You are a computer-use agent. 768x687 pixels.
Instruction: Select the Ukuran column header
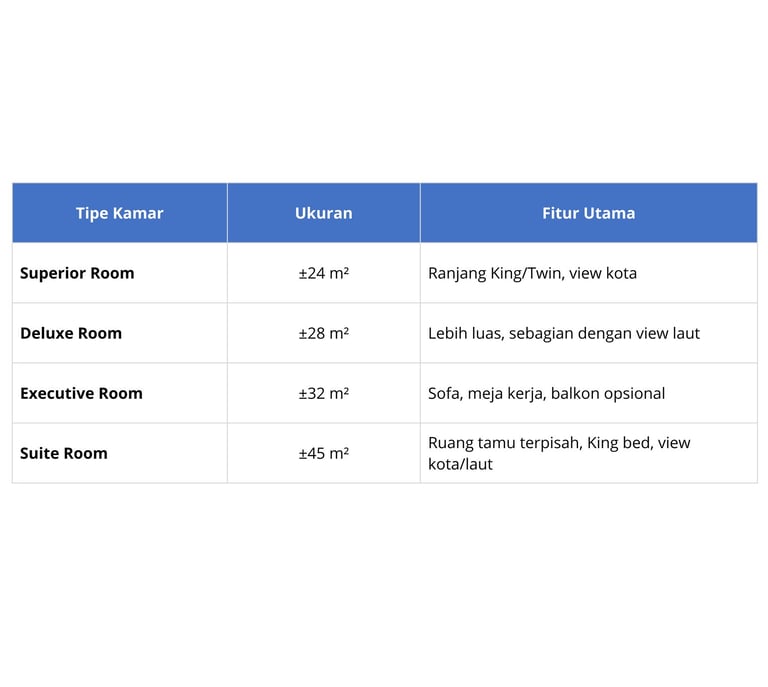(x=323, y=213)
